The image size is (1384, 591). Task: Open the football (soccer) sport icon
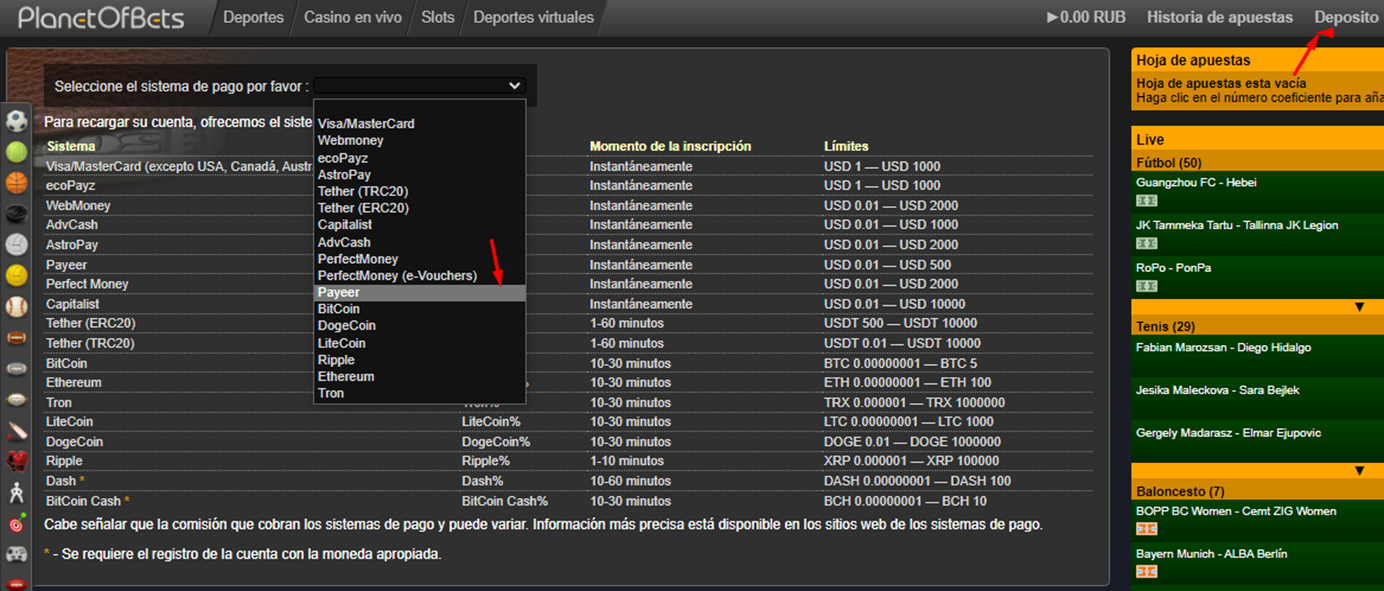(x=17, y=122)
